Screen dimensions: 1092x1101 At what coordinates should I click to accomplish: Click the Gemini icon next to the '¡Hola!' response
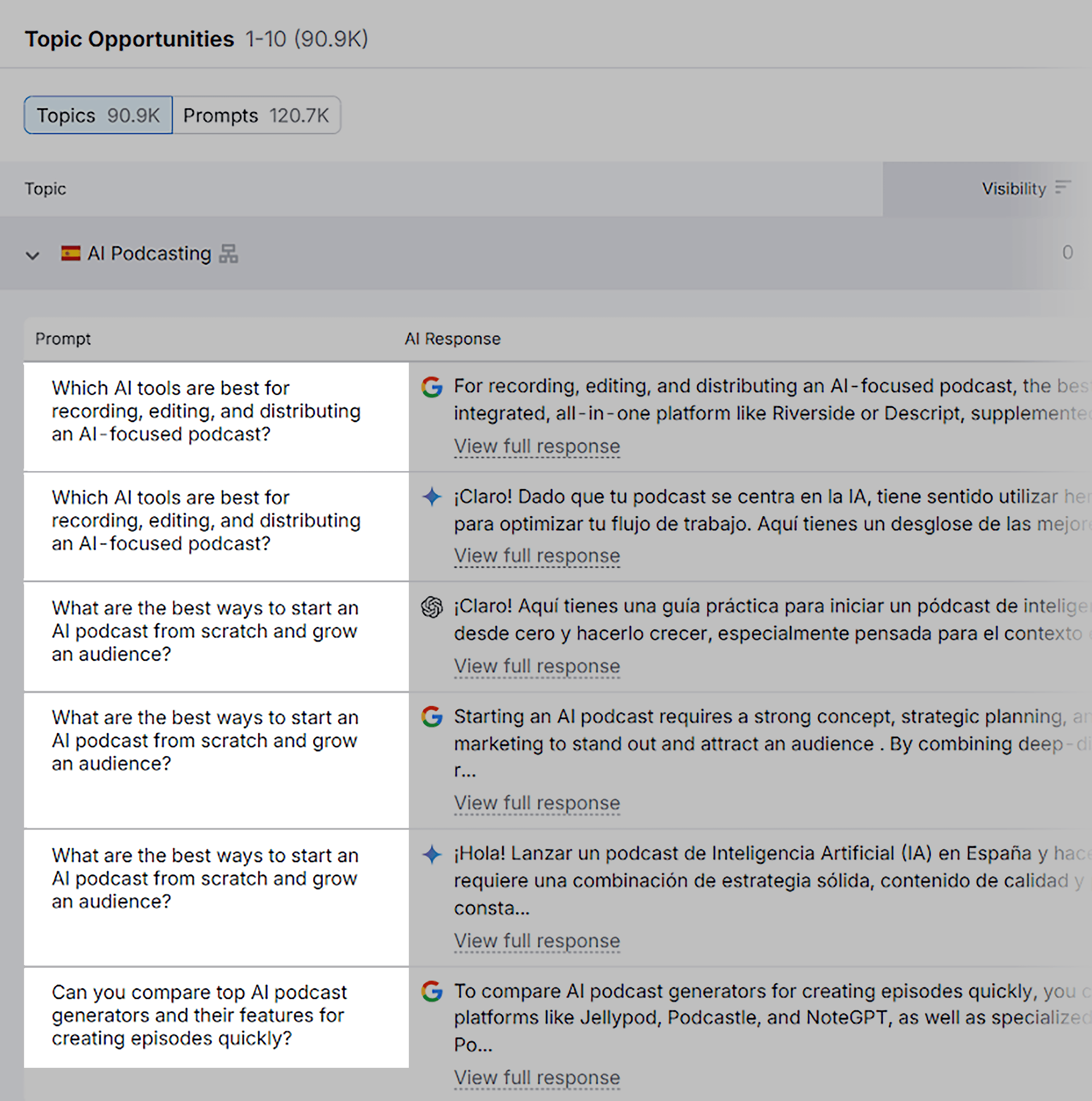[432, 854]
